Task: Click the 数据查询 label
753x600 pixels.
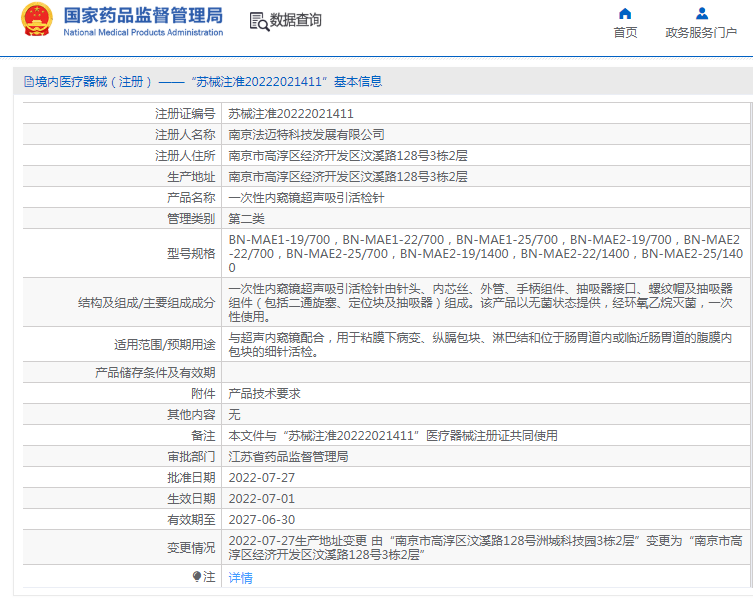Action: (295, 20)
